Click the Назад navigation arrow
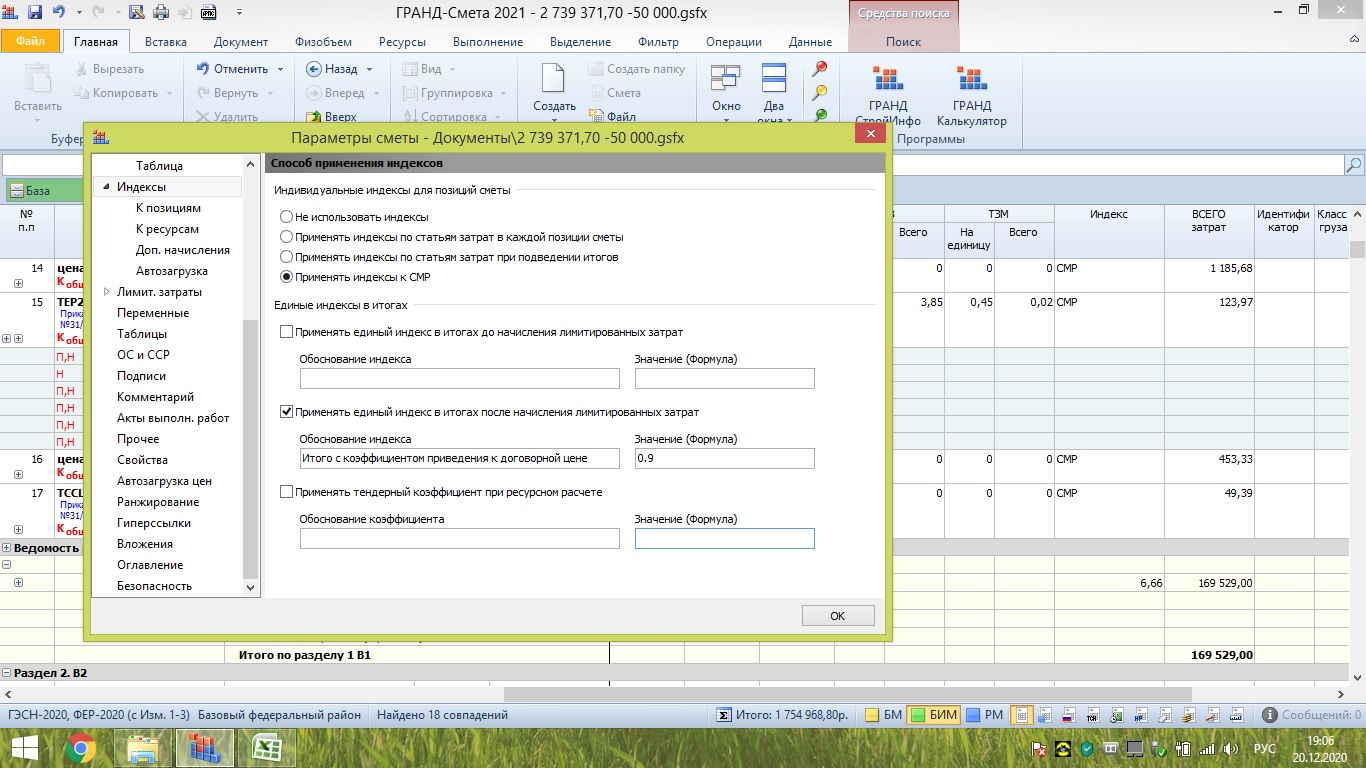Image resolution: width=1366 pixels, height=768 pixels. click(x=312, y=69)
